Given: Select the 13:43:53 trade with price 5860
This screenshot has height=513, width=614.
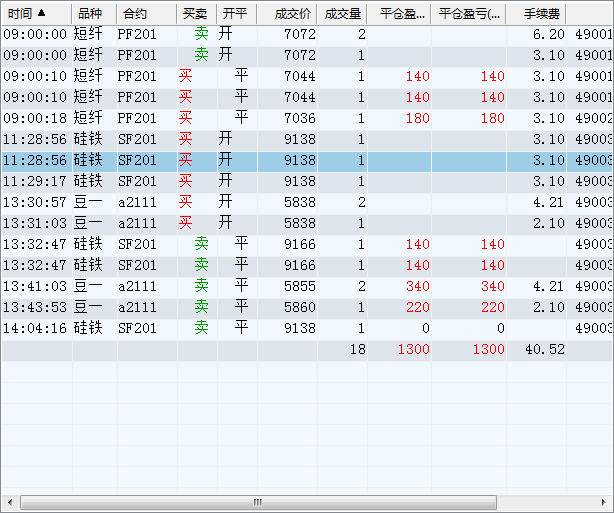Looking at the screenshot, I should click(300, 307).
